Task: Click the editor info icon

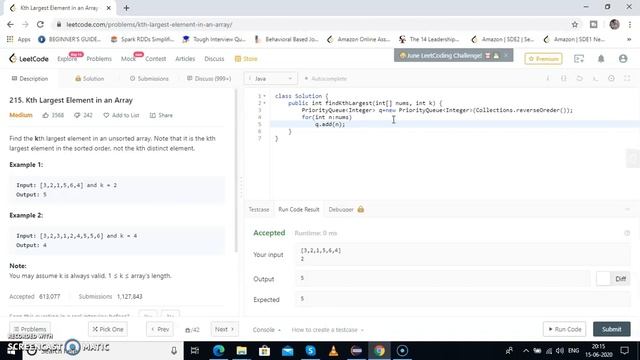Action: [x=548, y=78]
